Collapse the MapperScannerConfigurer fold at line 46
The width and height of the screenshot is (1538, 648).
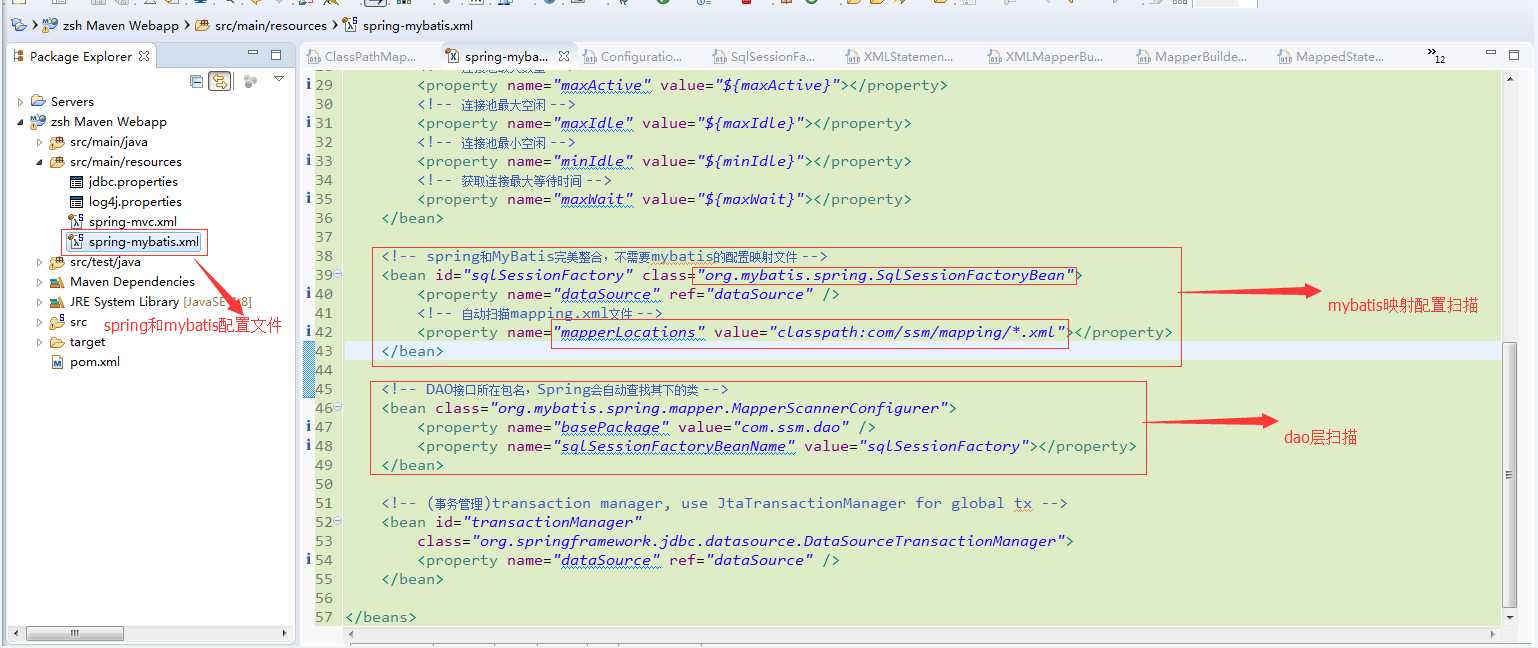tap(338, 408)
